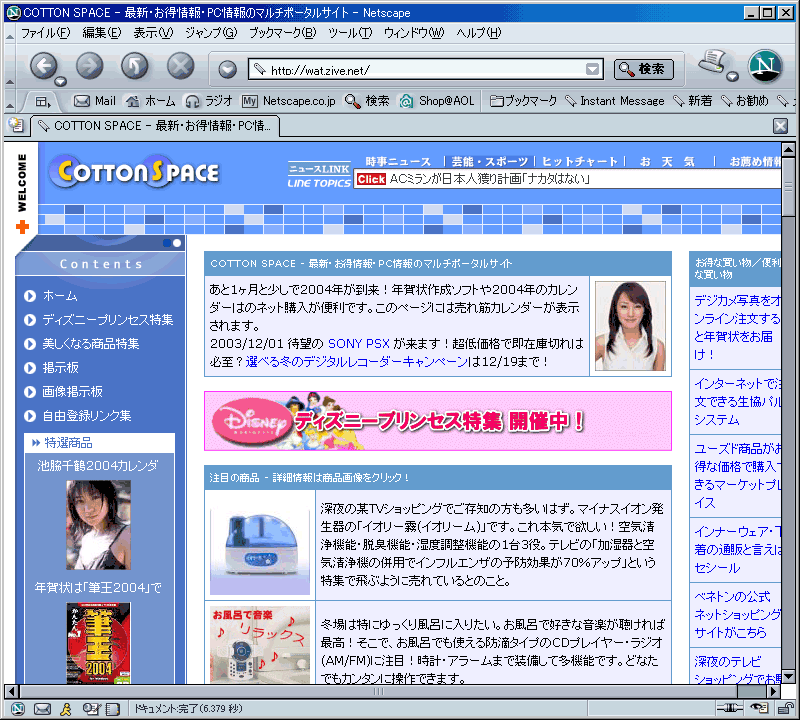800x720 pixels.
Task: Click the Print icon
Action: tap(712, 63)
